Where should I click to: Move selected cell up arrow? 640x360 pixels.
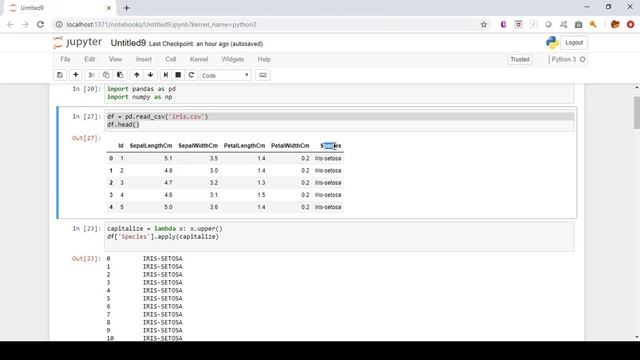[x=137, y=75]
